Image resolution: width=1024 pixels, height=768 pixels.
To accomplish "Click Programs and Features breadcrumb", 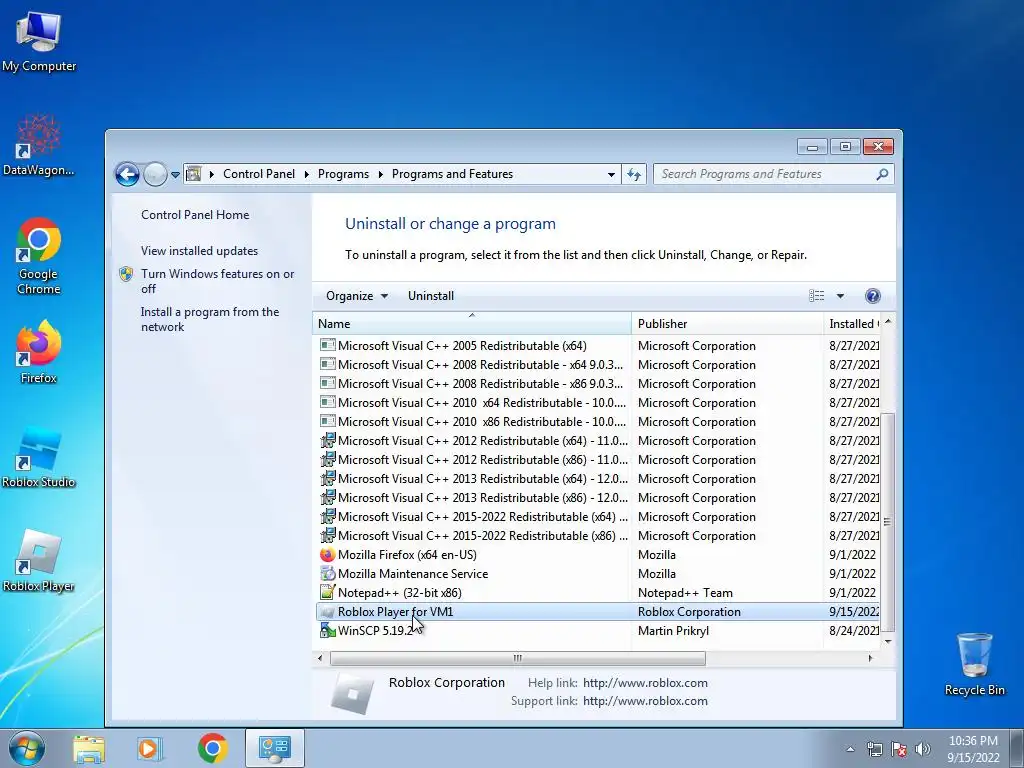I will click(452, 174).
